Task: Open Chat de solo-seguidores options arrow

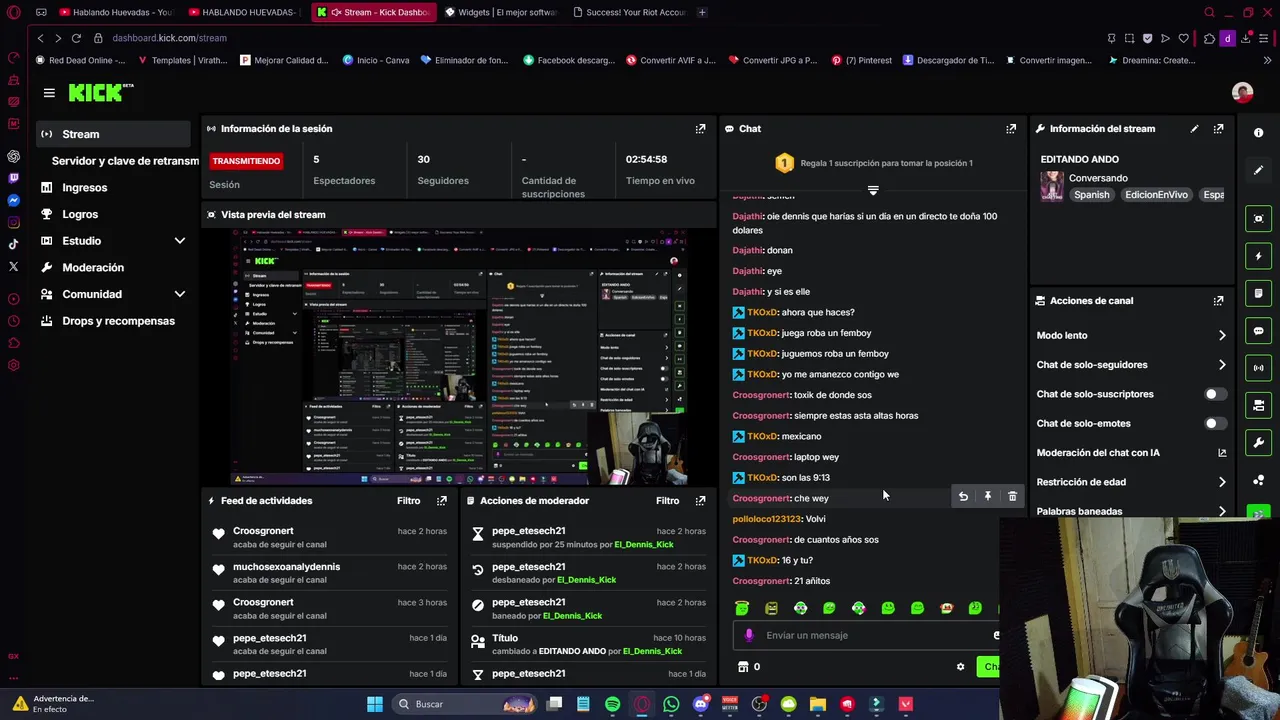Action: tap(1221, 365)
